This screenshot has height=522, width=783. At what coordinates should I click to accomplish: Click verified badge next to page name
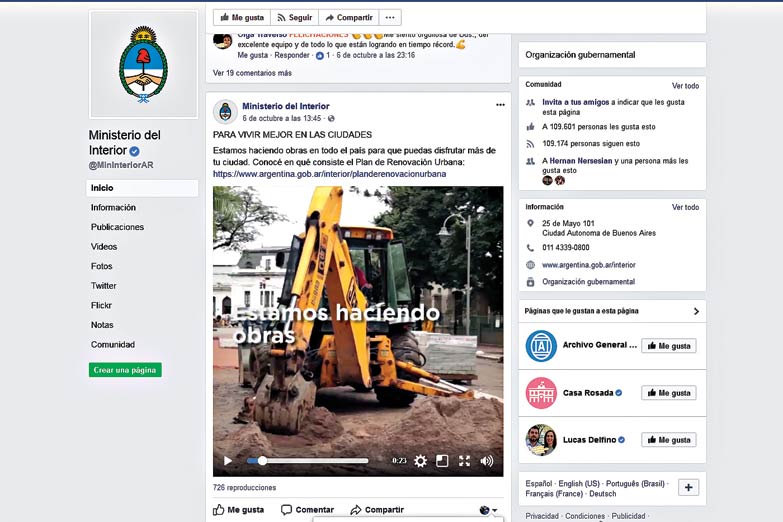coord(134,151)
